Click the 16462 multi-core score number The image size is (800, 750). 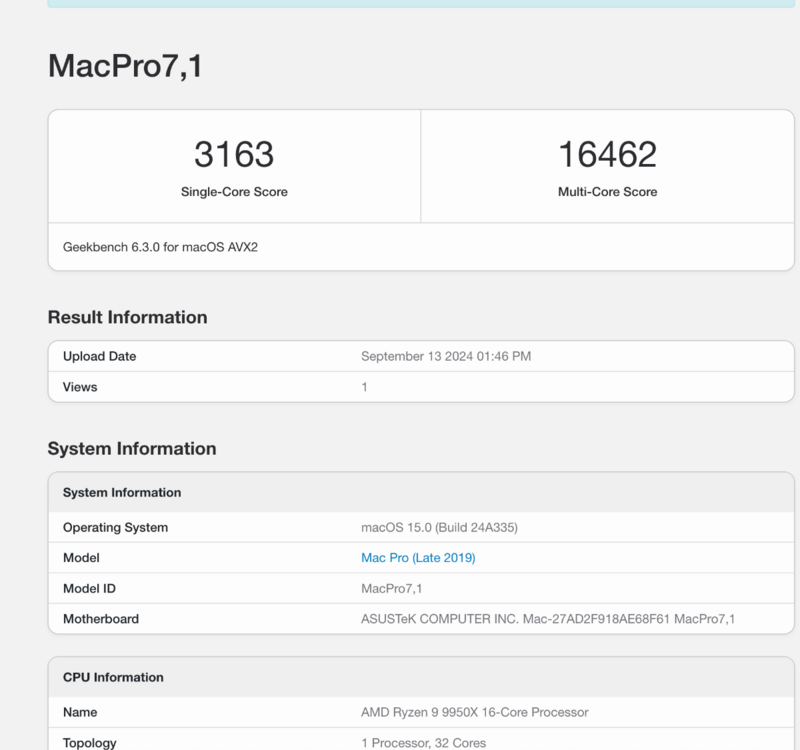pyautogui.click(x=607, y=155)
